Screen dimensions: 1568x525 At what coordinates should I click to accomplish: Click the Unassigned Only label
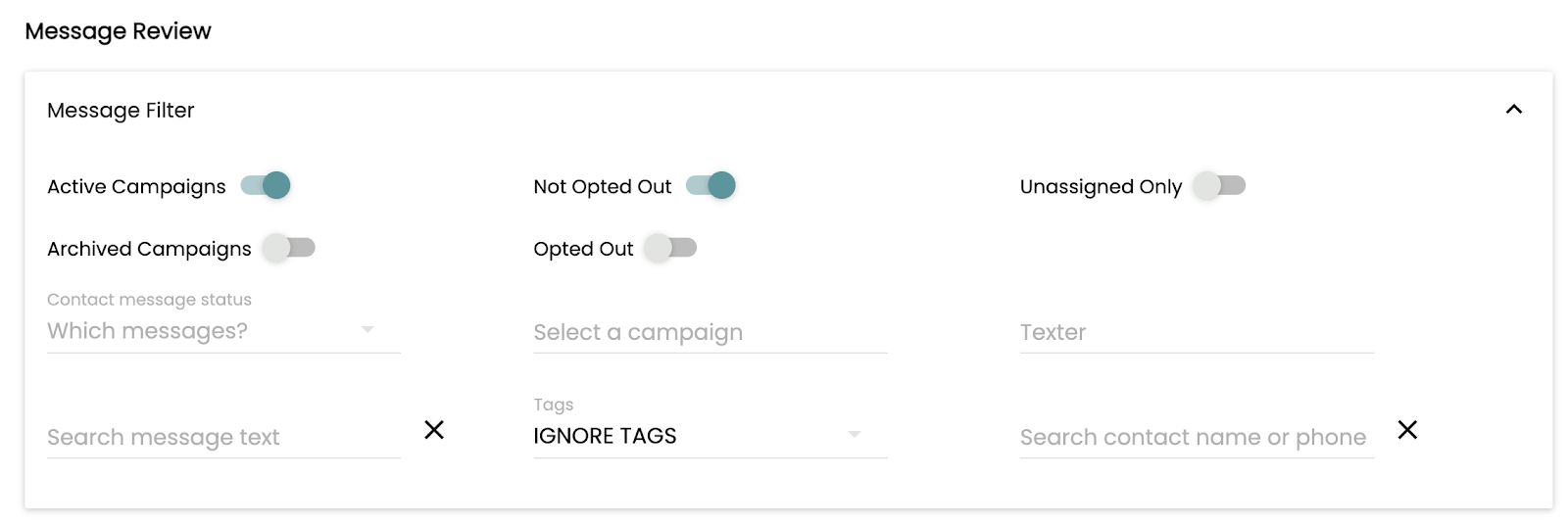tap(1101, 187)
